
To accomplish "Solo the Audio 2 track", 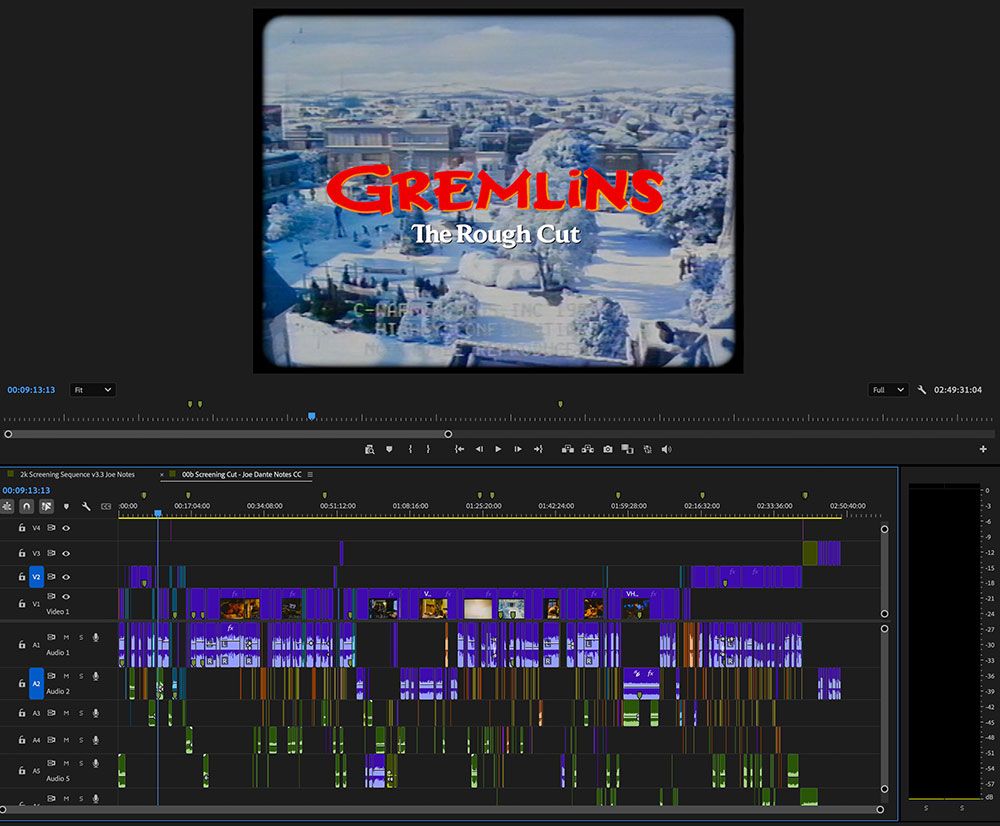I will (x=81, y=676).
